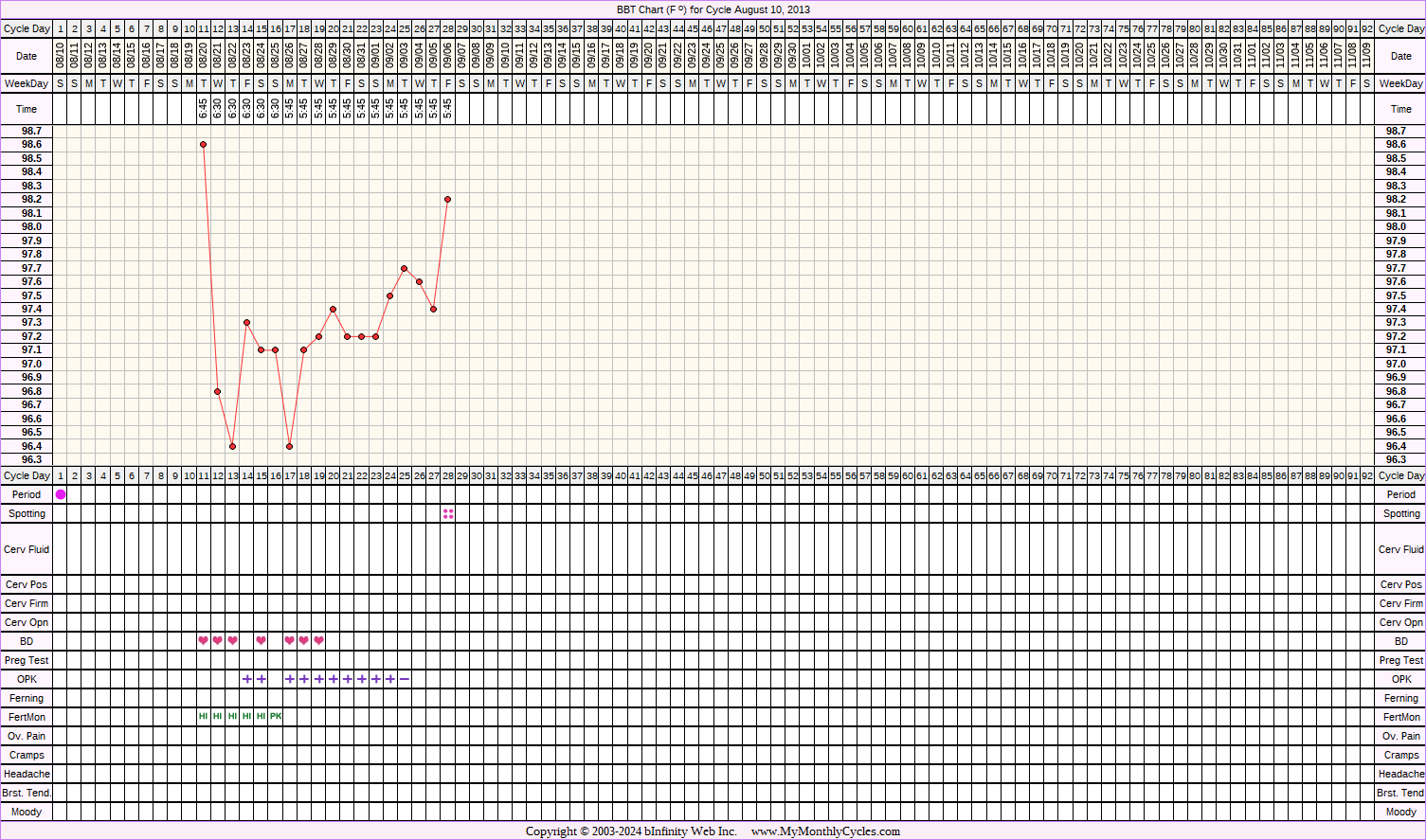Image resolution: width=1426 pixels, height=840 pixels.
Task: Click the left Moody row label
Action: [x=27, y=812]
